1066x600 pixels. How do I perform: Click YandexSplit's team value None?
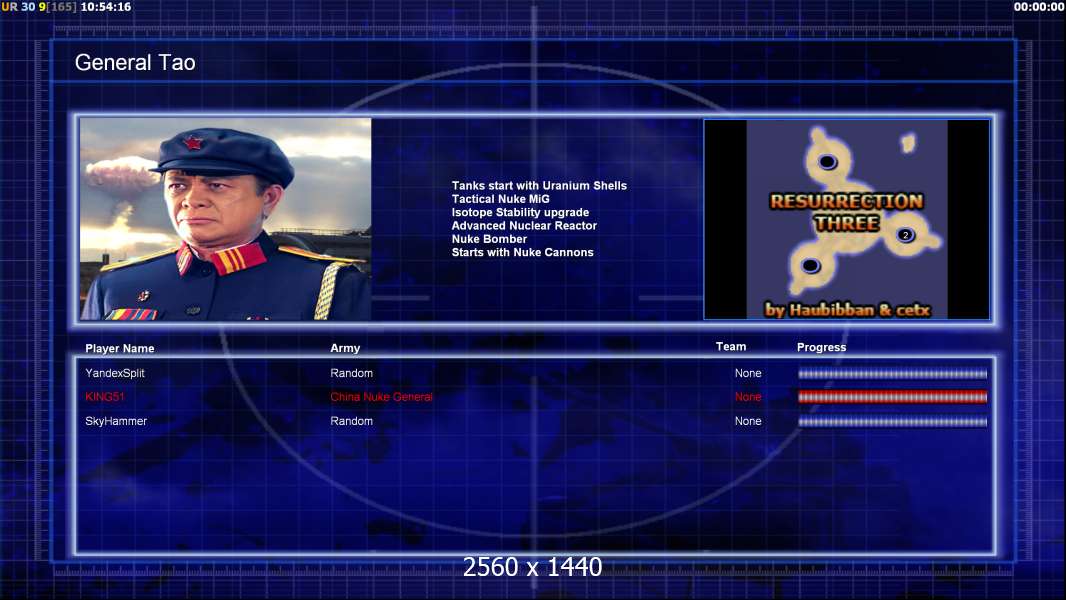point(748,373)
